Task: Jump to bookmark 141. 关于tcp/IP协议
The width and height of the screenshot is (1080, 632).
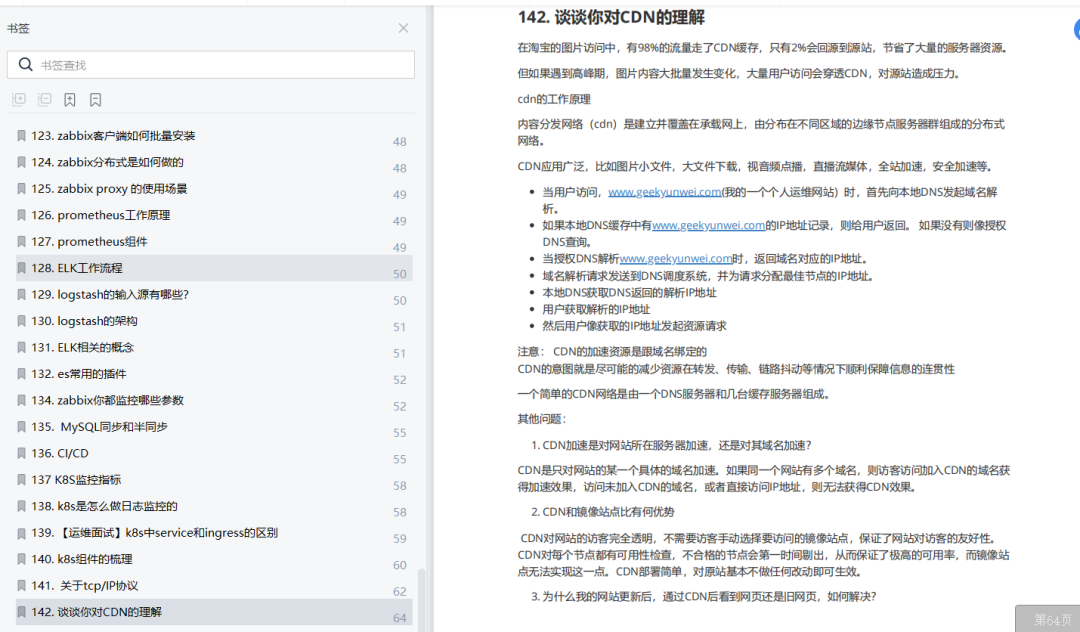Action: coord(214,587)
